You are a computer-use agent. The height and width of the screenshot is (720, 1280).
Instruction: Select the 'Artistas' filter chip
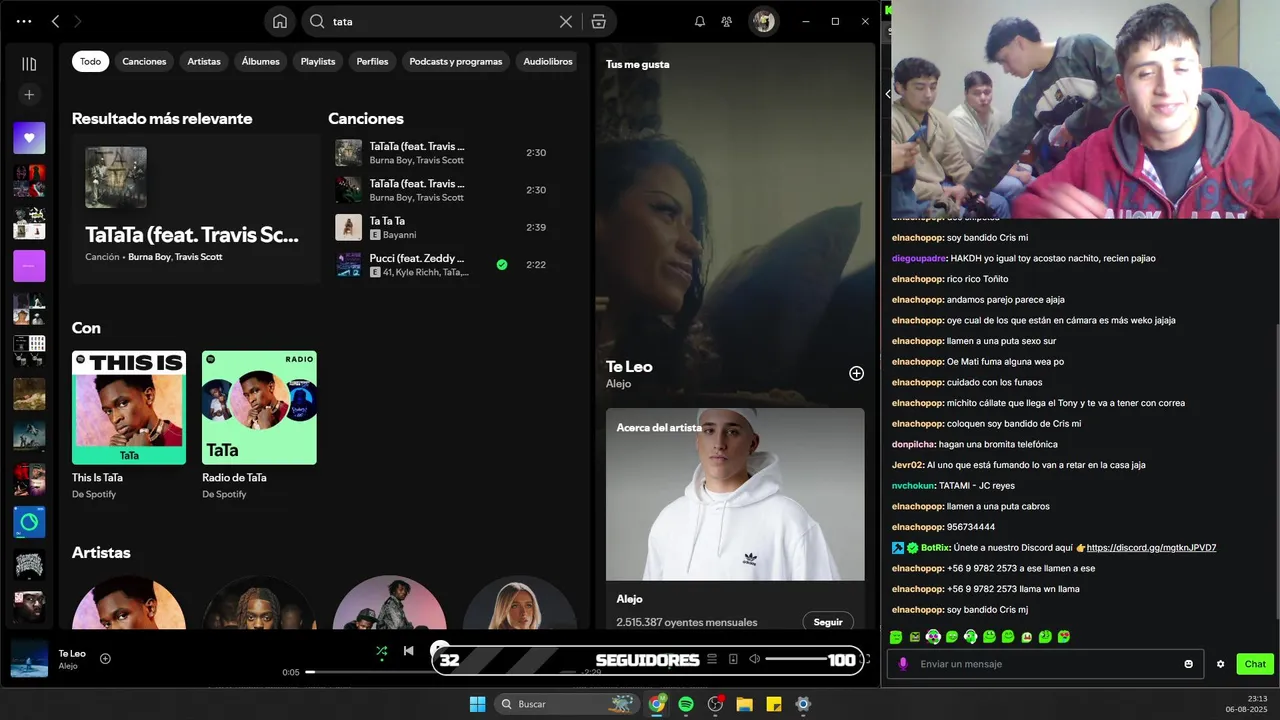204,61
